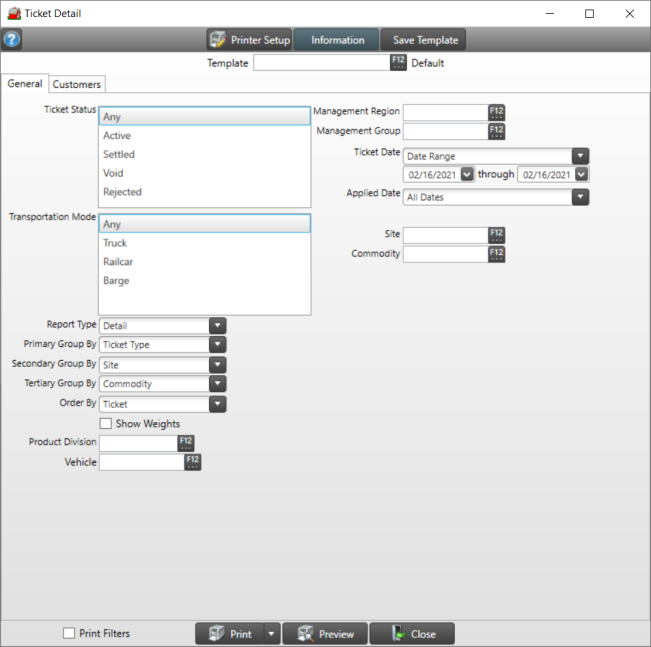Click the Preview button
The width and height of the screenshot is (651, 647).
(x=325, y=634)
